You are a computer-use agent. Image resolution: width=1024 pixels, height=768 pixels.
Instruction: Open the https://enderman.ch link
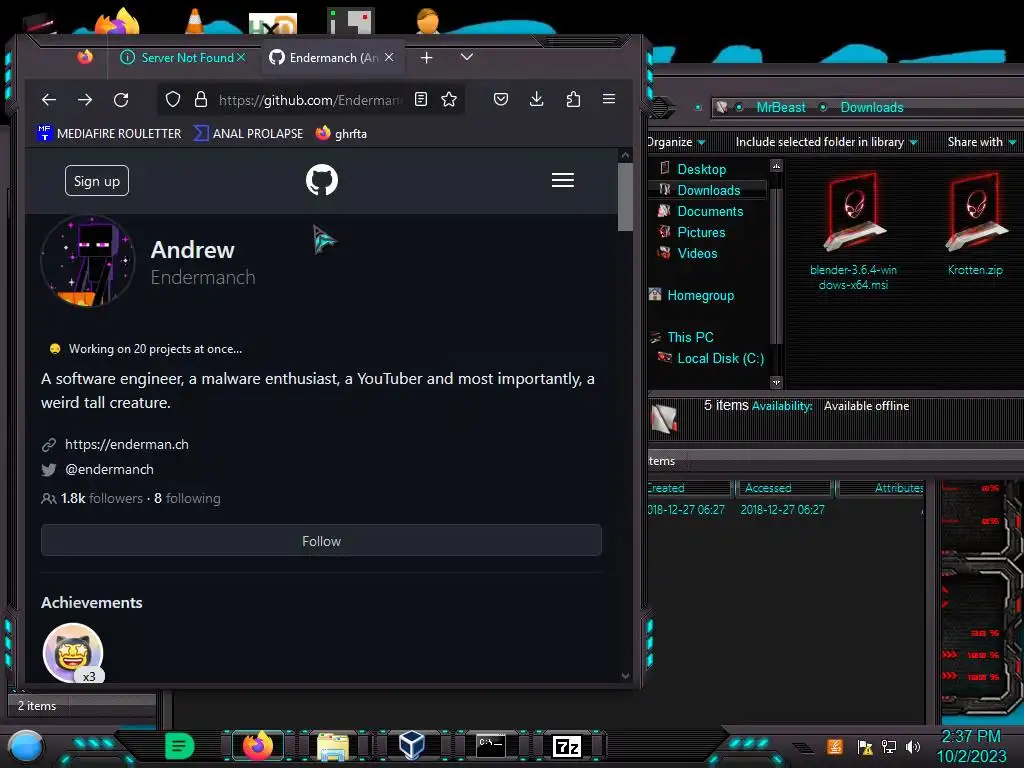point(127,445)
